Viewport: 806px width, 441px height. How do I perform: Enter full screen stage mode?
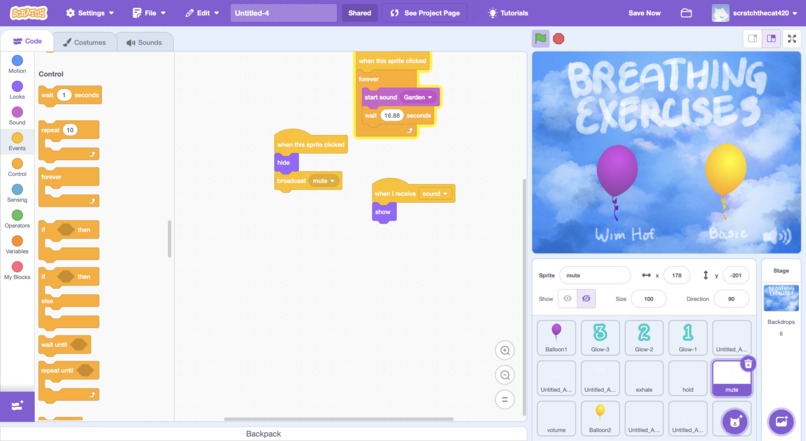[792, 39]
